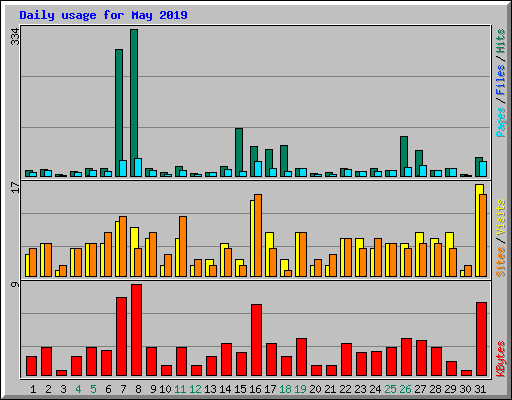Click the orange Sites bar for day 16
Image resolution: width=512 pixels, height=400 pixels.
pos(258,235)
